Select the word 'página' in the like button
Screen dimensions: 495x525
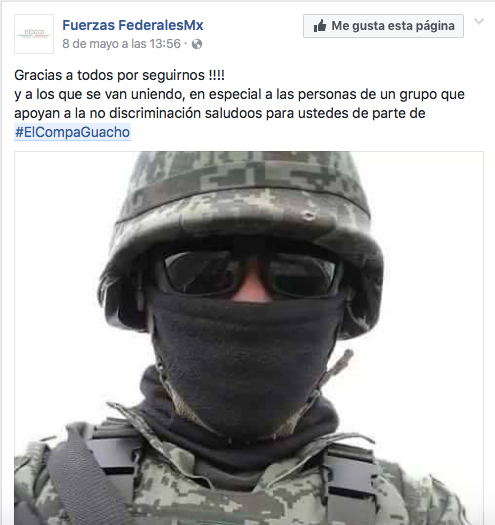click(x=435, y=26)
